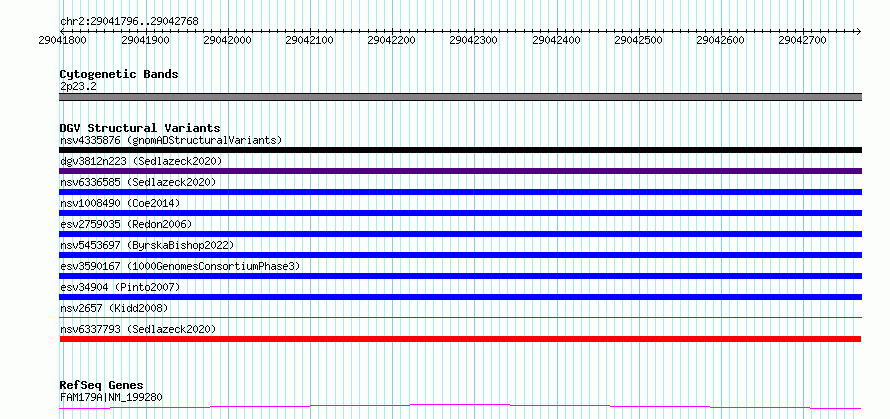Screen dimensions: 890x419
Task: Select the blue bar below nsv1008490
Action: [460, 213]
